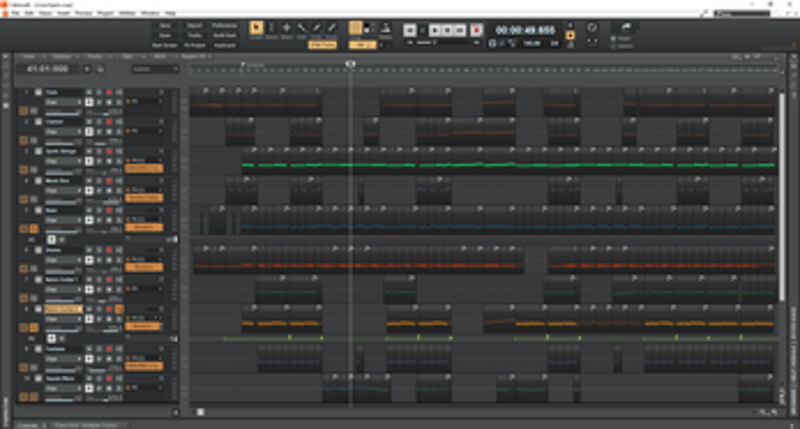Click the Preferences button

(224, 26)
